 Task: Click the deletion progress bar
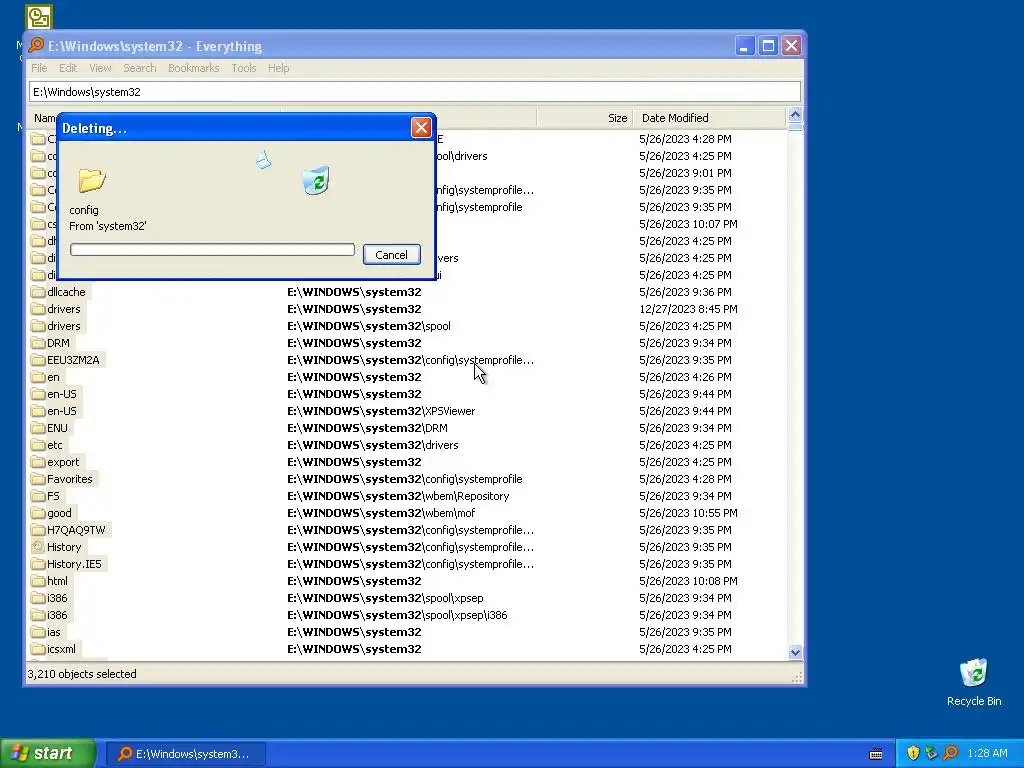212,249
